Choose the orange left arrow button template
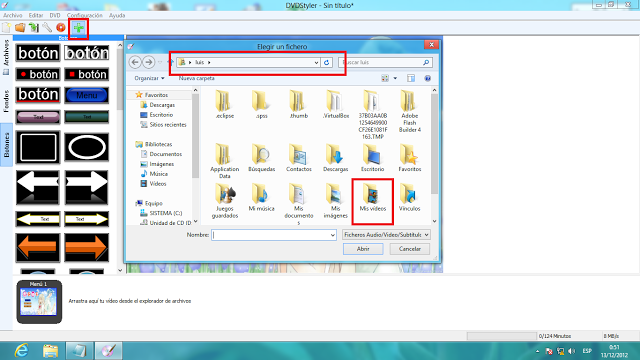 coord(38,247)
